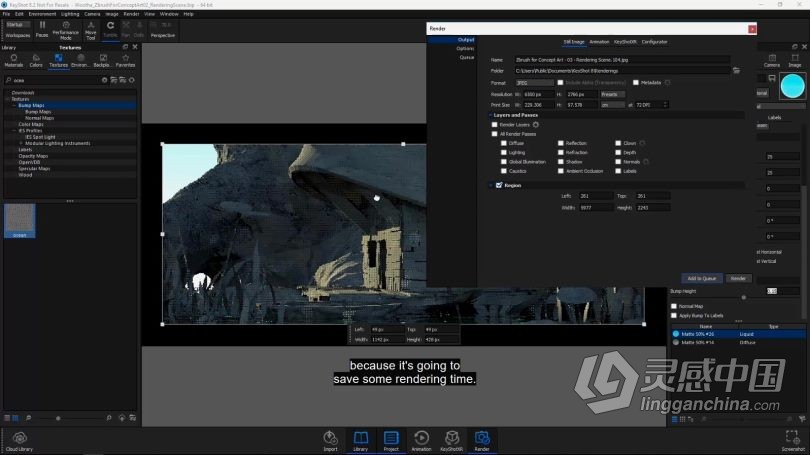Open the Camera tab icon in Project panel
The height and width of the screenshot is (455, 810).
(772, 58)
